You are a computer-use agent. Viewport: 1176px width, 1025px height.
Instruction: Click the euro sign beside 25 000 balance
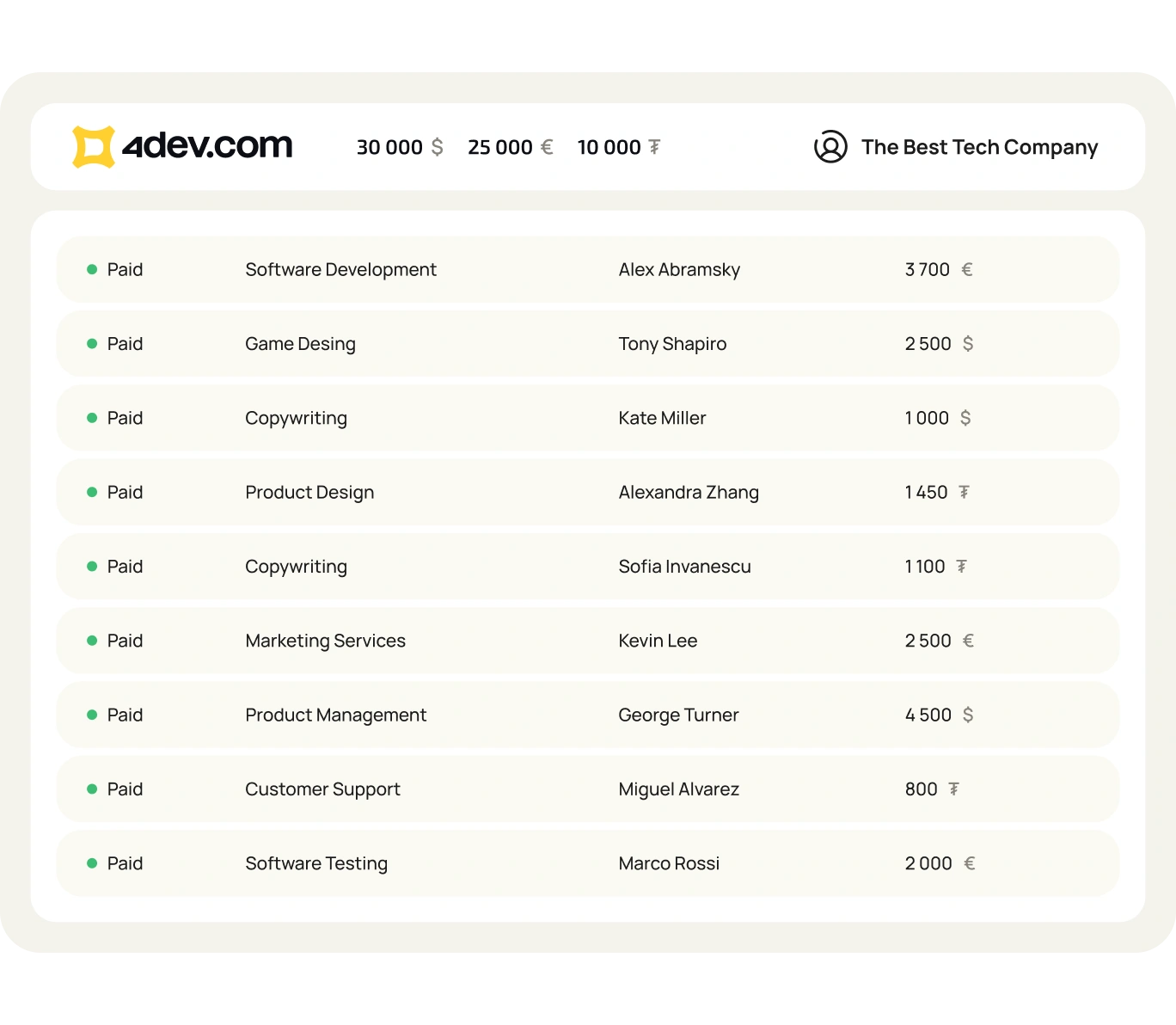coord(547,147)
